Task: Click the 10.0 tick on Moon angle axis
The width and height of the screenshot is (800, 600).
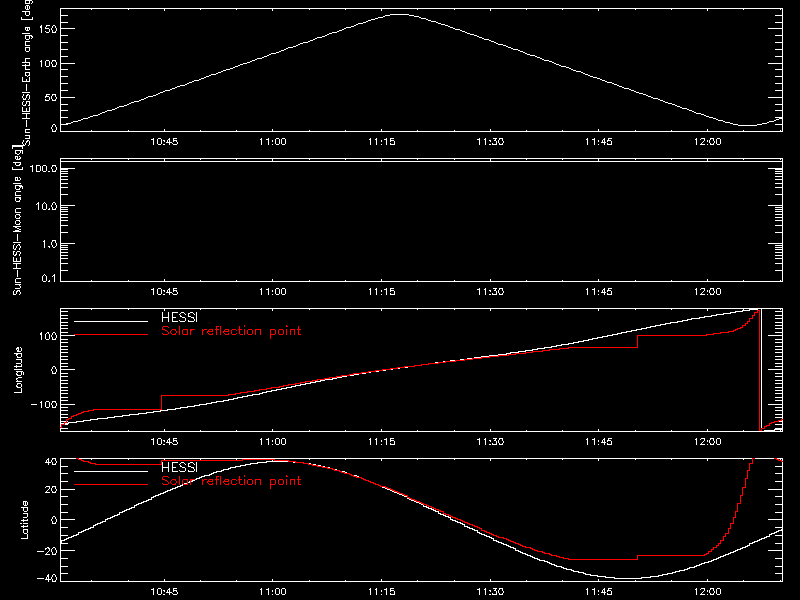Action: (46, 206)
